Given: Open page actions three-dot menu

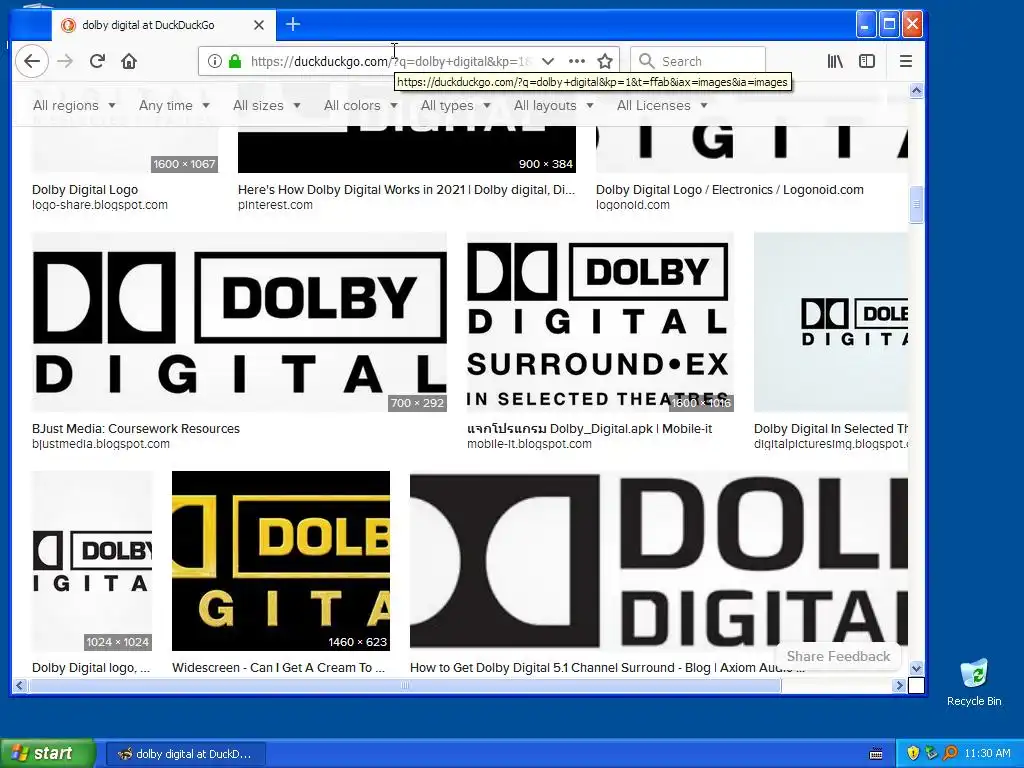Looking at the screenshot, I should tap(577, 61).
